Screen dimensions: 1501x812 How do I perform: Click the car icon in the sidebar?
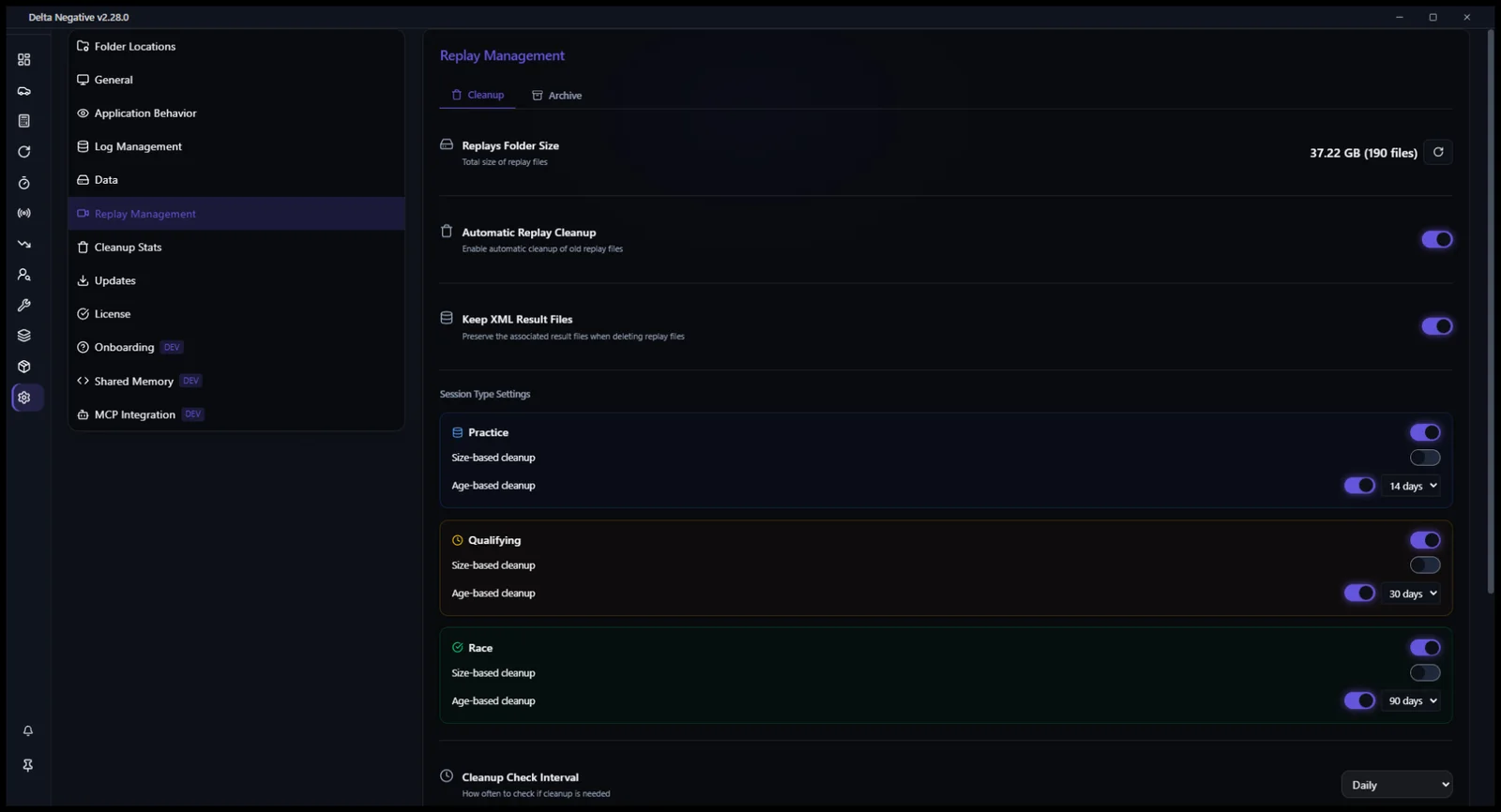[x=24, y=91]
